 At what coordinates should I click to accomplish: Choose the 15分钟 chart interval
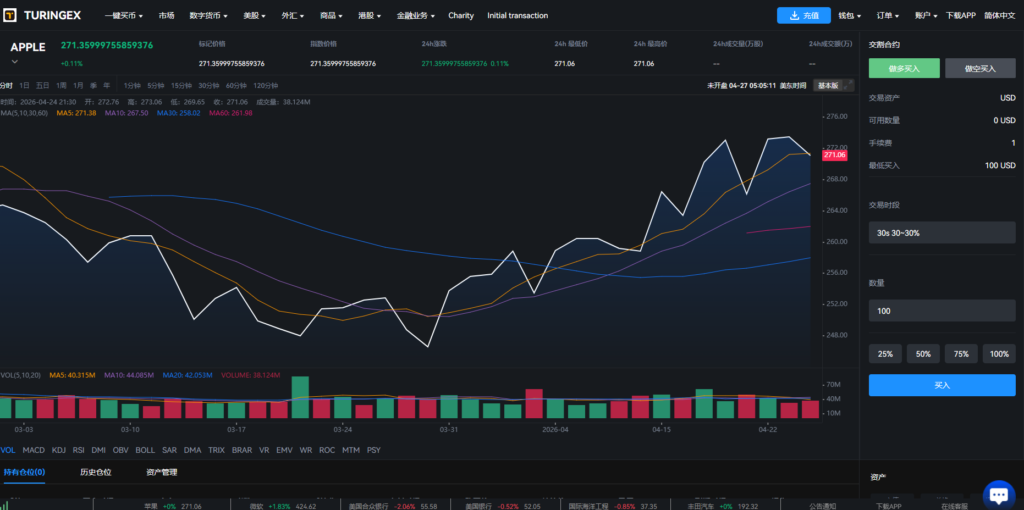[x=181, y=85]
